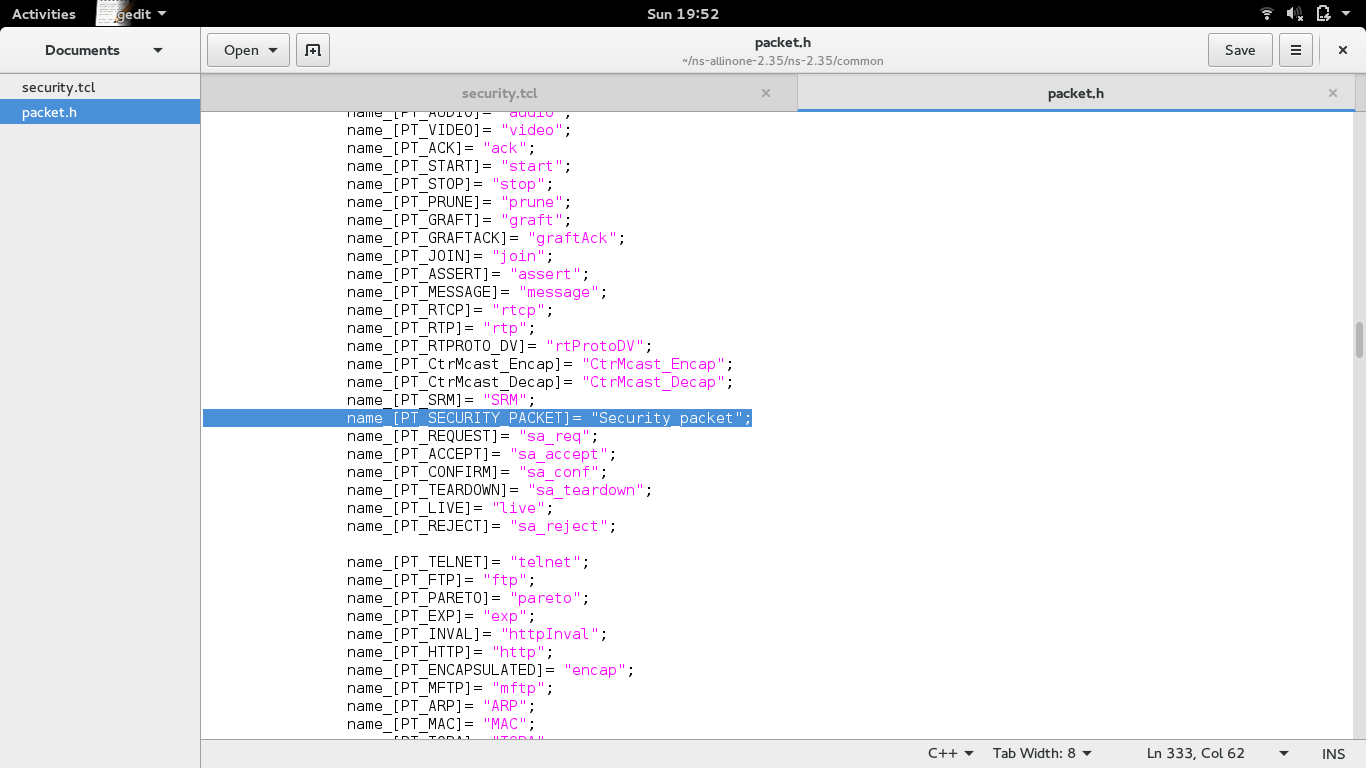Click the name_[PT_TELNET]= "telnet" line
This screenshot has width=1366, height=768.
(468, 562)
